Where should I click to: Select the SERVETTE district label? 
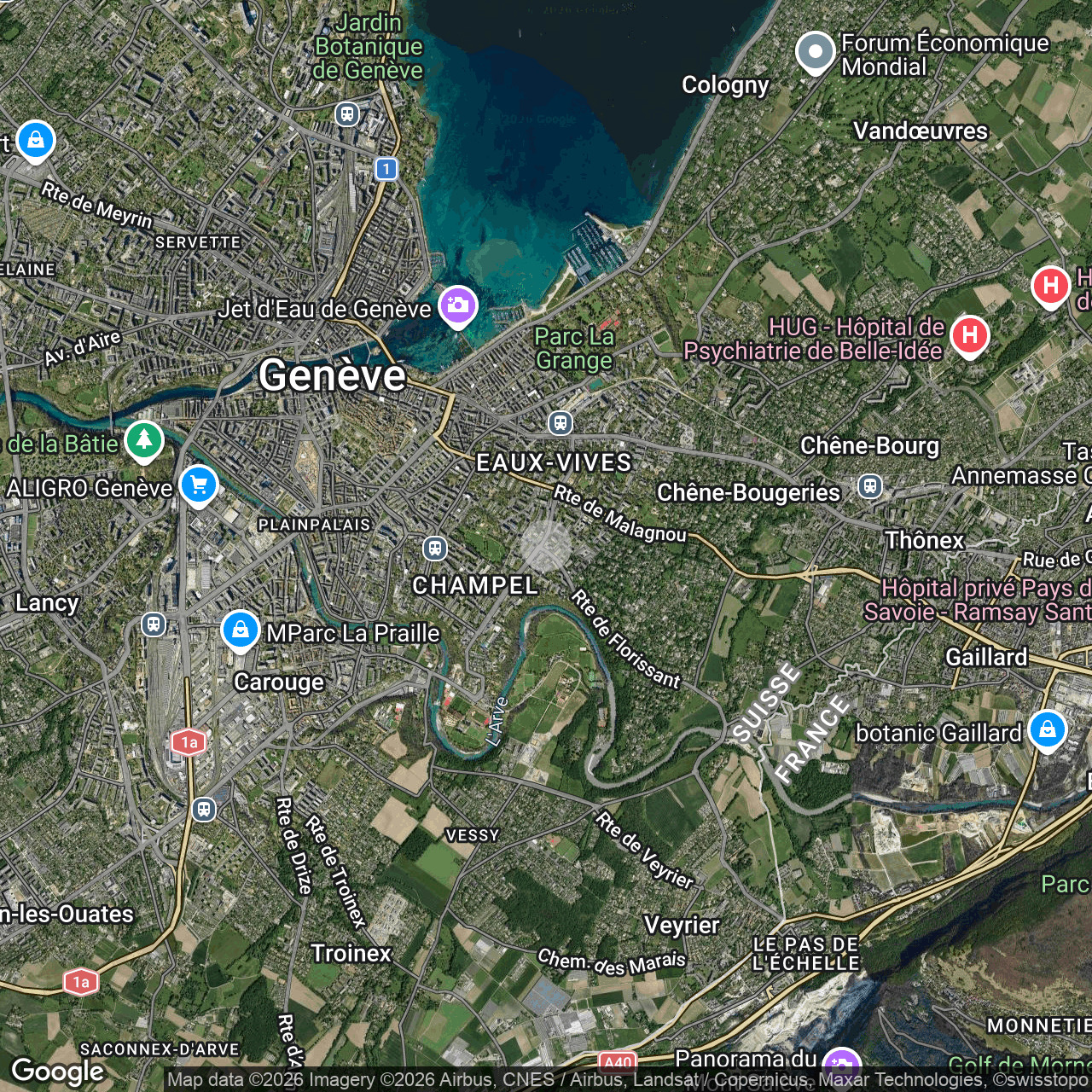pos(198,242)
